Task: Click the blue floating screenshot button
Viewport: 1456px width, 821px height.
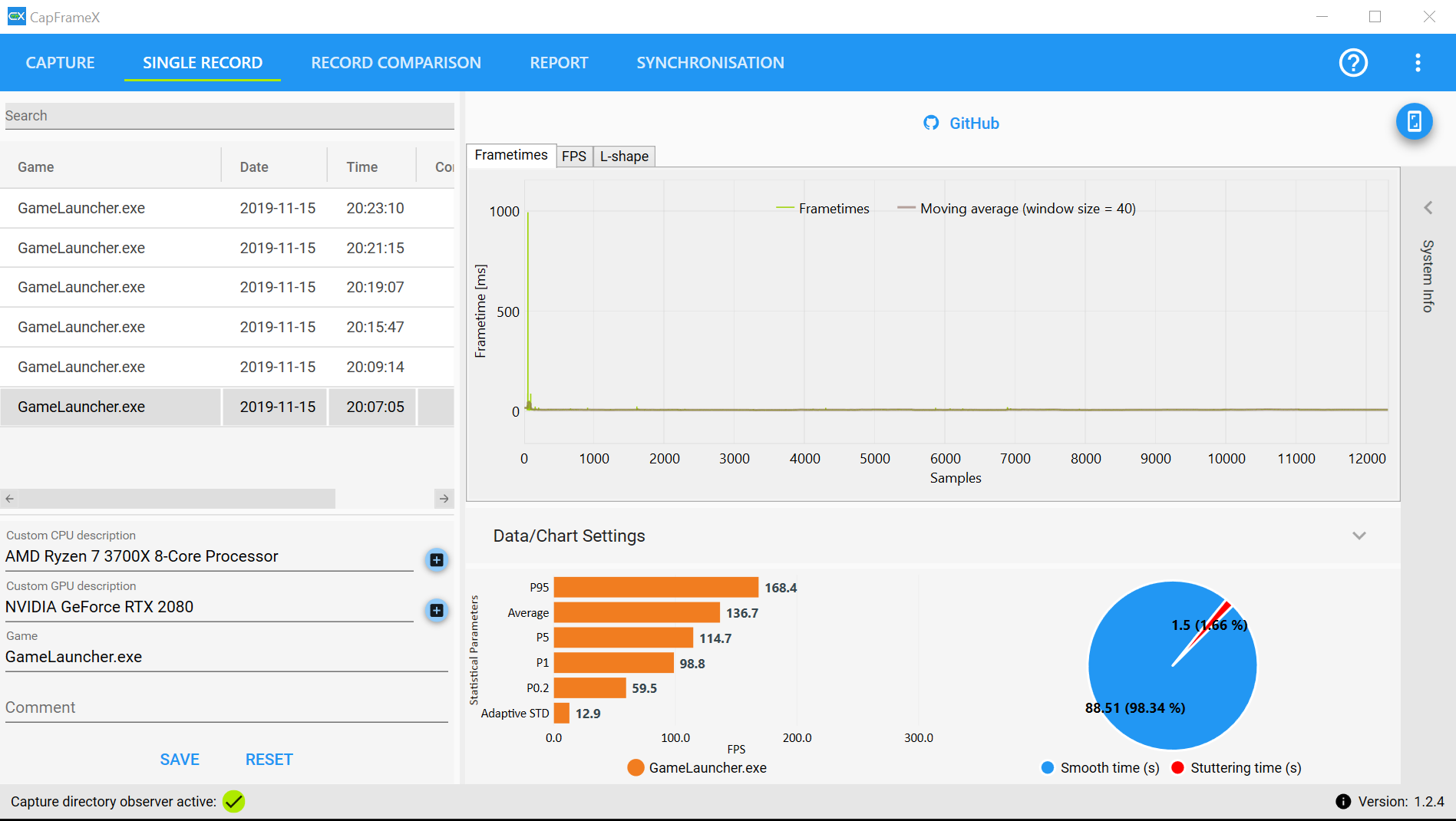Action: (1414, 121)
